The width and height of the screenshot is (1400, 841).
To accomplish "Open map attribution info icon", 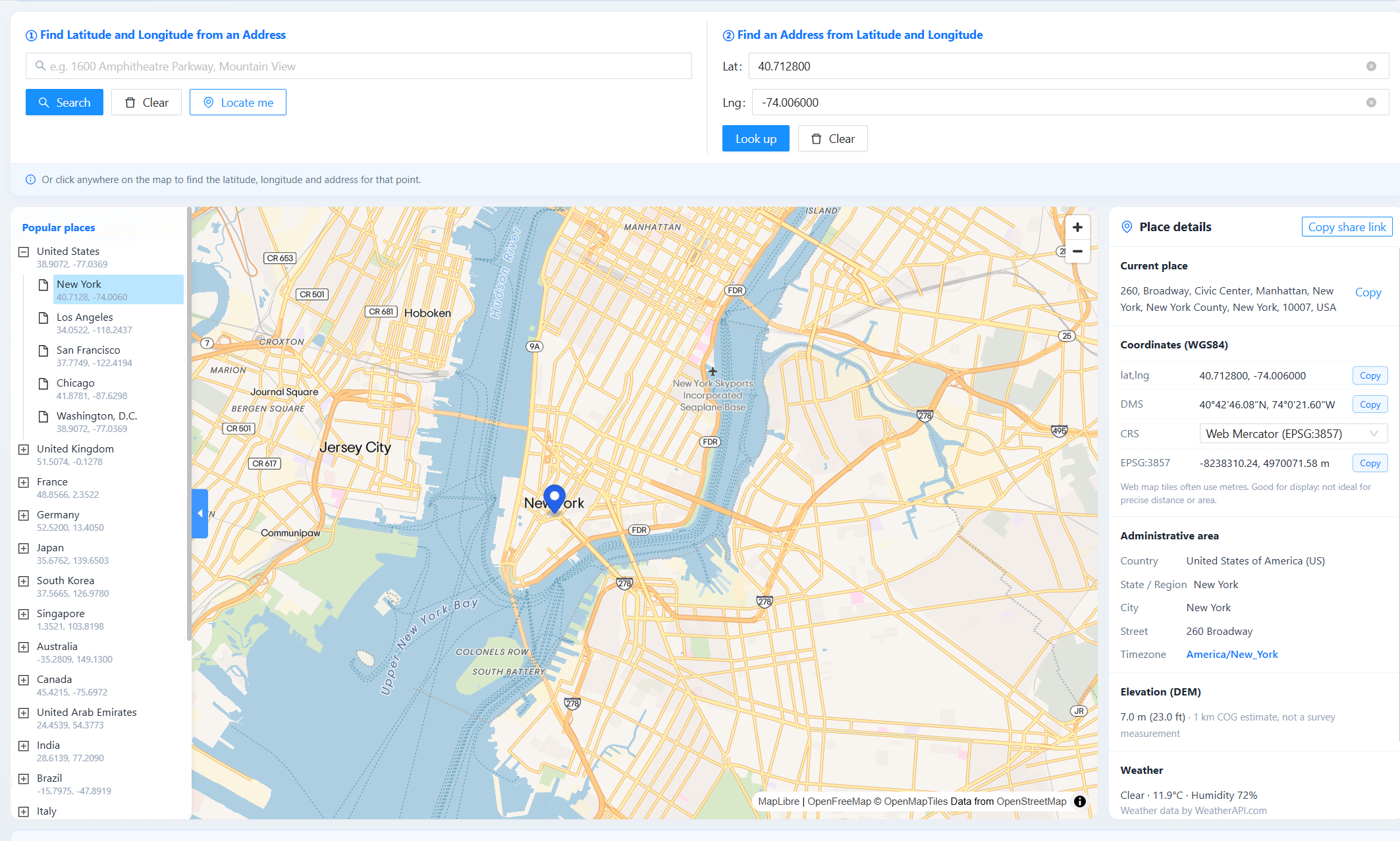I will point(1080,801).
